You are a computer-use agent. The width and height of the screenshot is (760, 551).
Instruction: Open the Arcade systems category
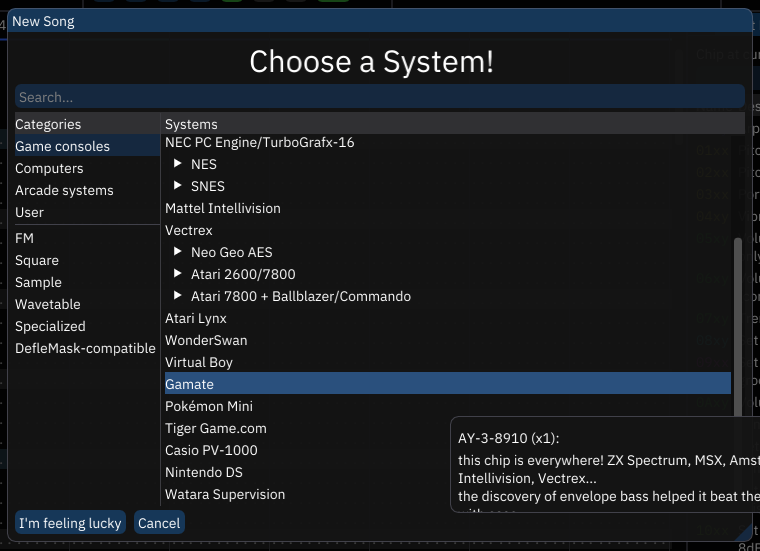64,190
